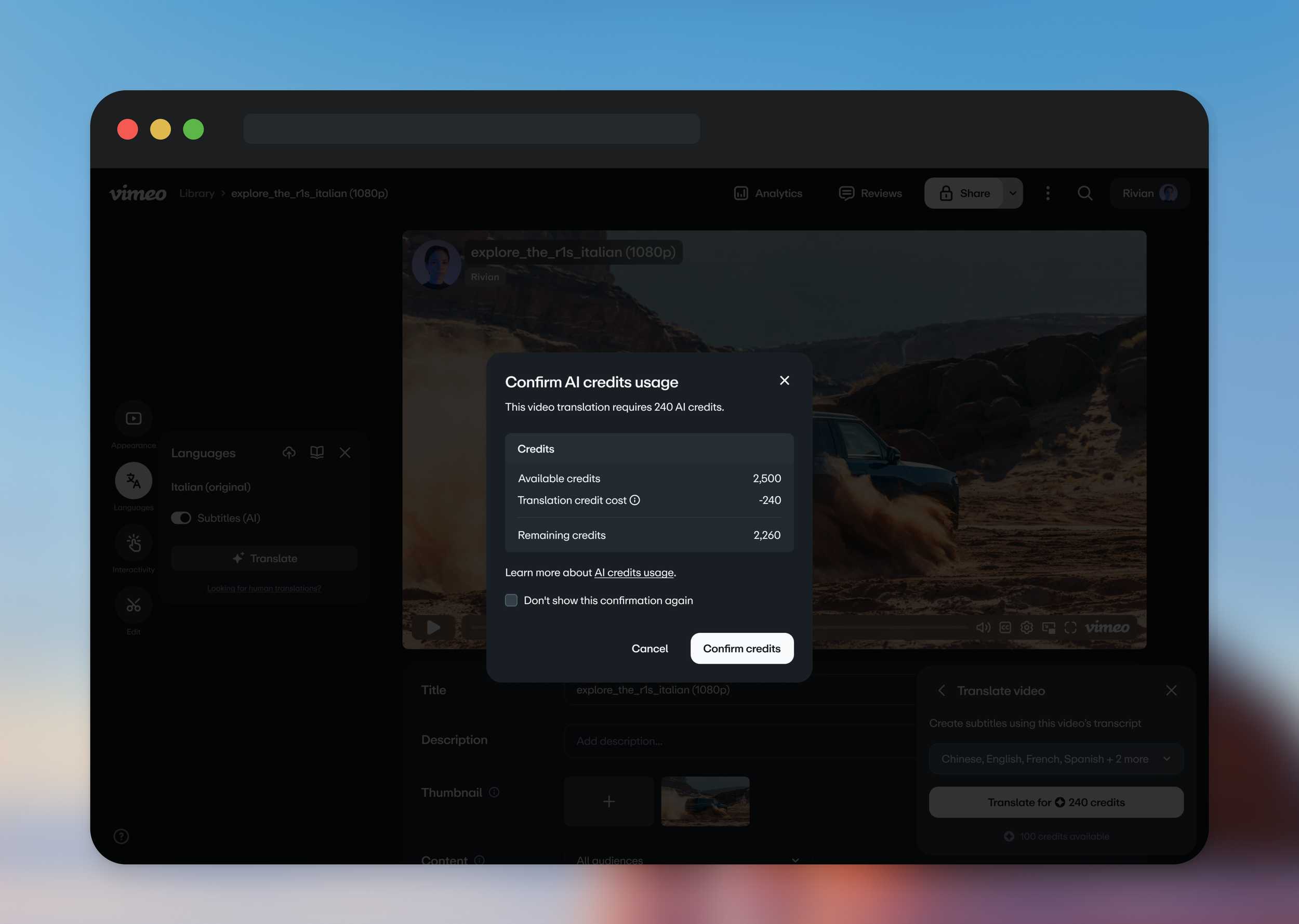
Task: Click the Add description field
Action: pyautogui.click(x=739, y=741)
